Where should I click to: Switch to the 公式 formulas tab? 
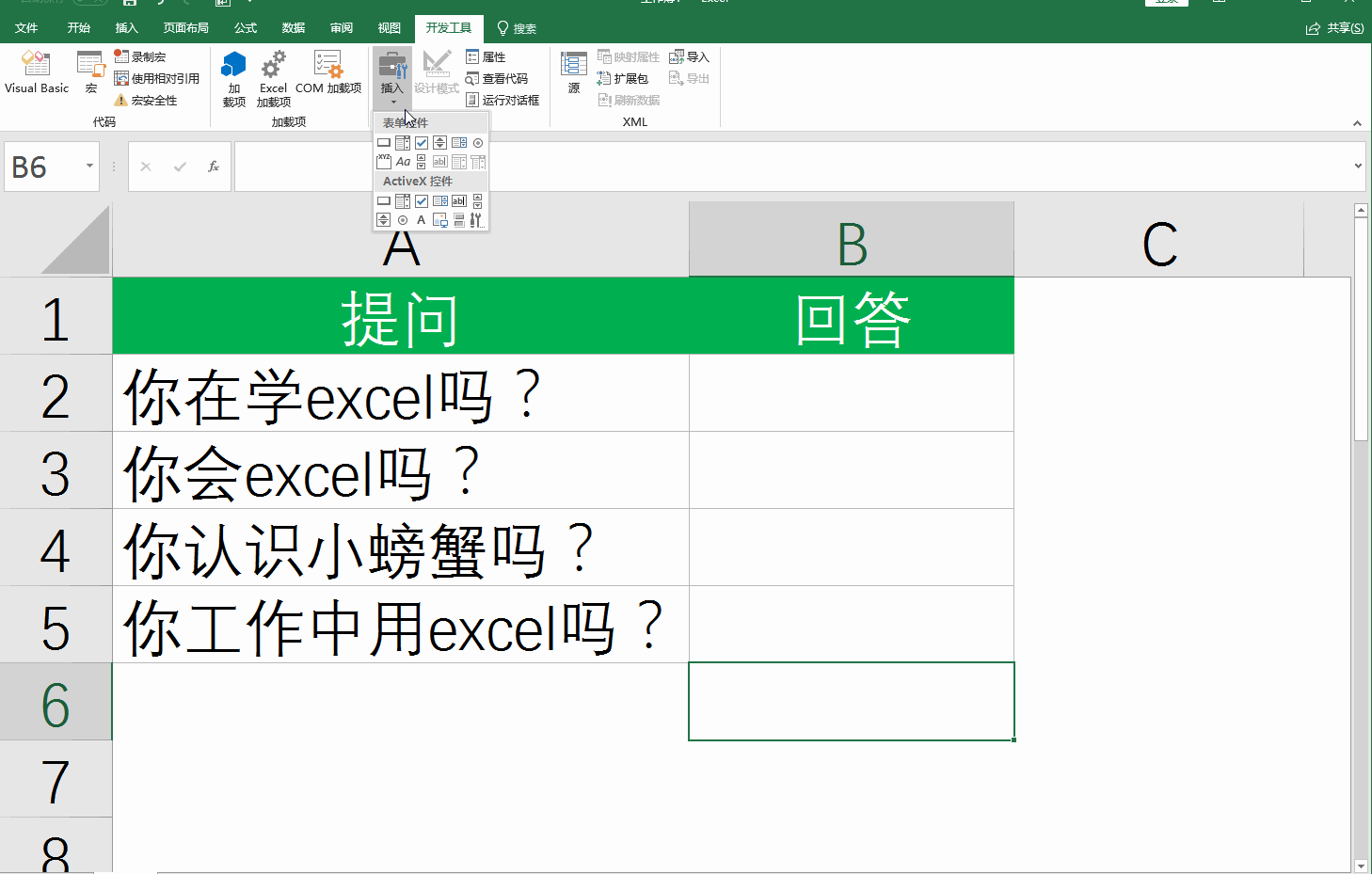pyautogui.click(x=246, y=28)
